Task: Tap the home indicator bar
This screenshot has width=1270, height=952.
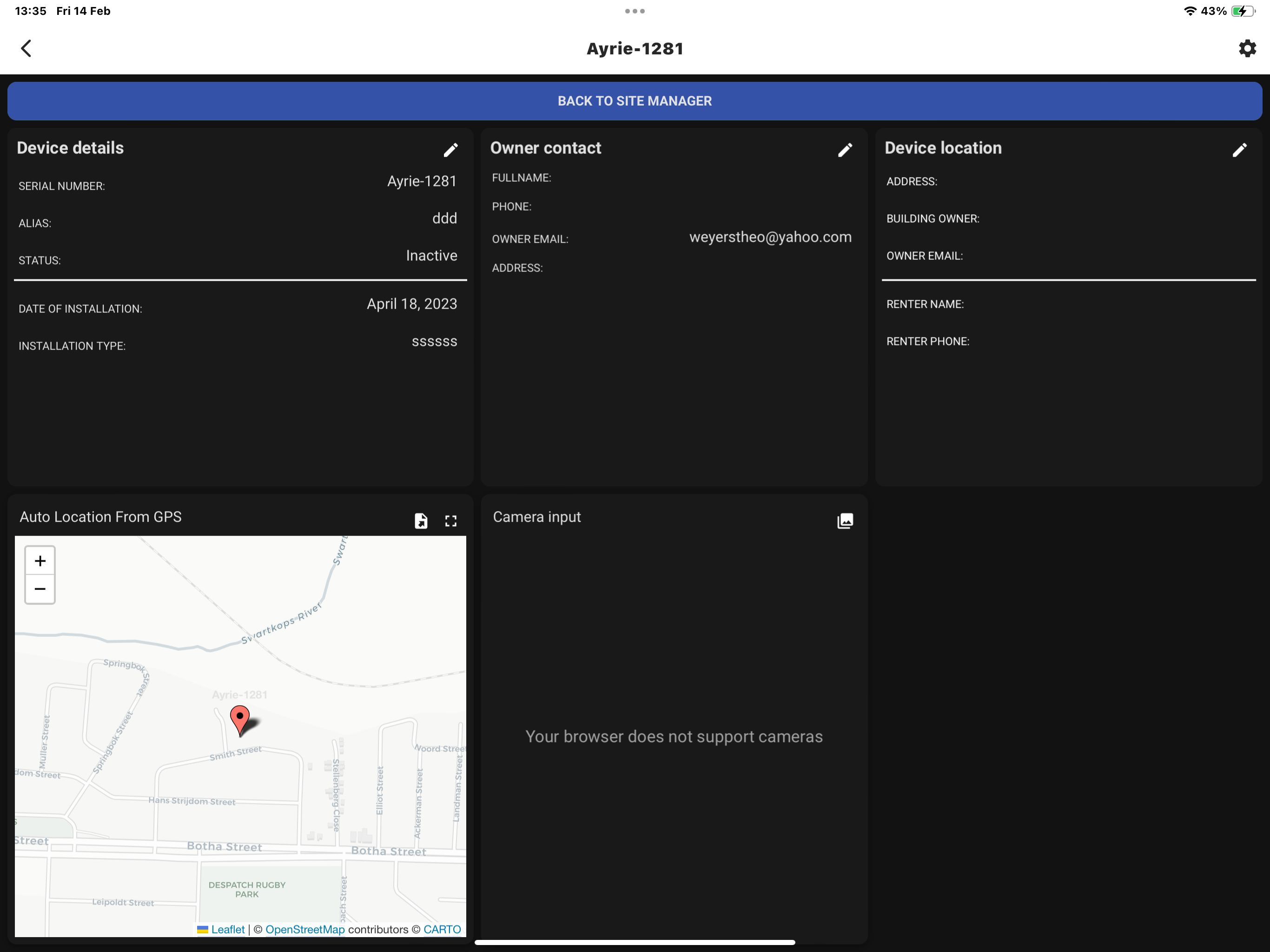Action: tap(635, 942)
